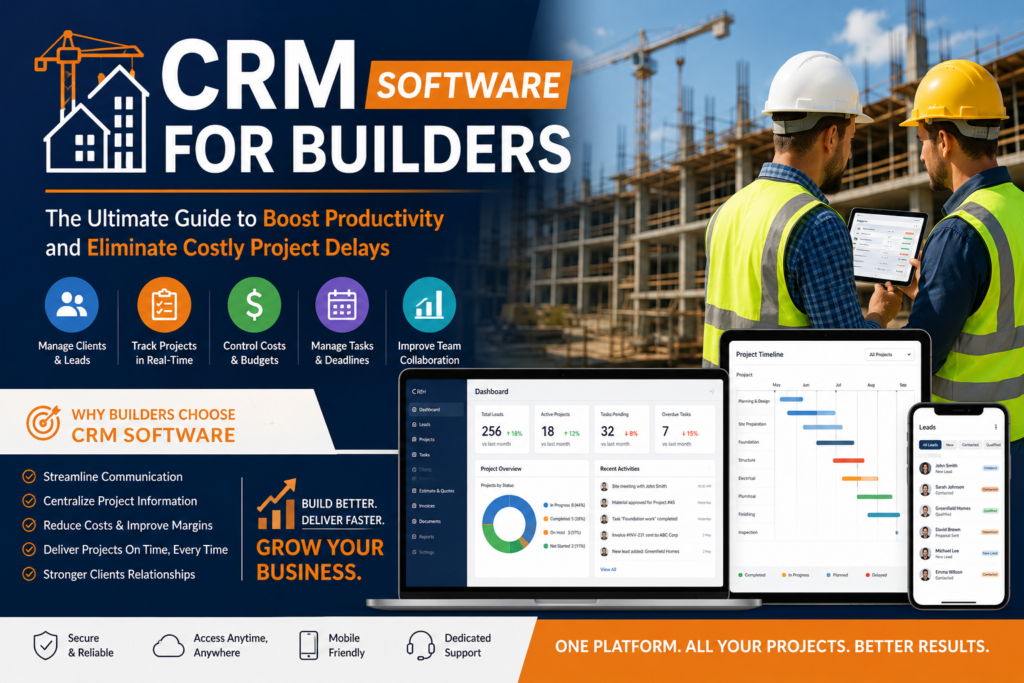Screen dimensions: 1024x683
Task: Open the three-dot menu on phone Leads screen
Action: [995, 427]
